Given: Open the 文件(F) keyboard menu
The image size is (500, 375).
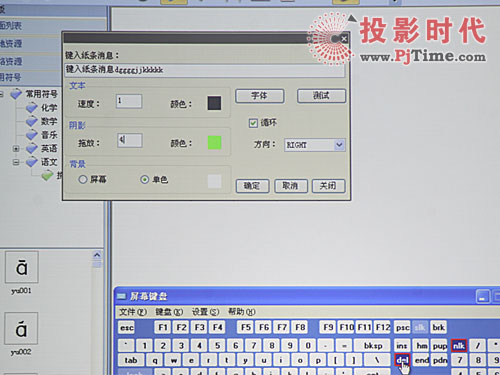Looking at the screenshot, I should coord(133,312).
